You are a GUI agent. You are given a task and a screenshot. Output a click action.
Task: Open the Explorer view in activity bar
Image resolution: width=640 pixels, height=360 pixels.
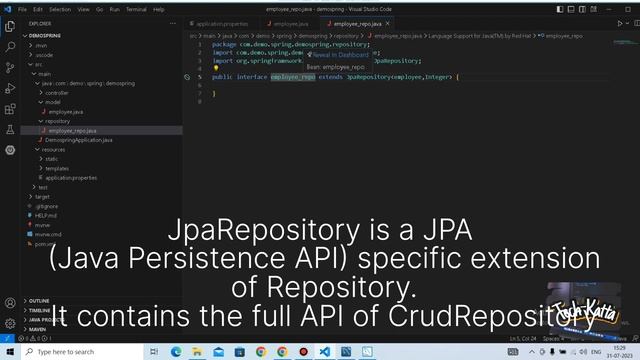pos(10,26)
